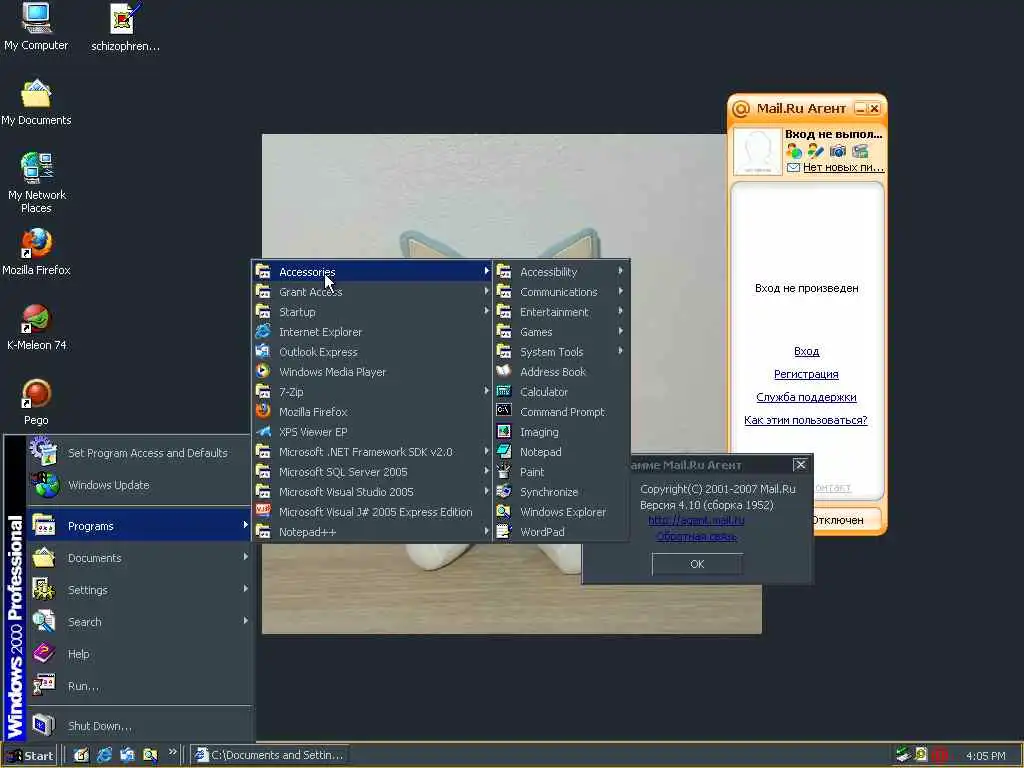The image size is (1024, 768).
Task: Click the Обратная связь feedback link
Action: point(696,537)
